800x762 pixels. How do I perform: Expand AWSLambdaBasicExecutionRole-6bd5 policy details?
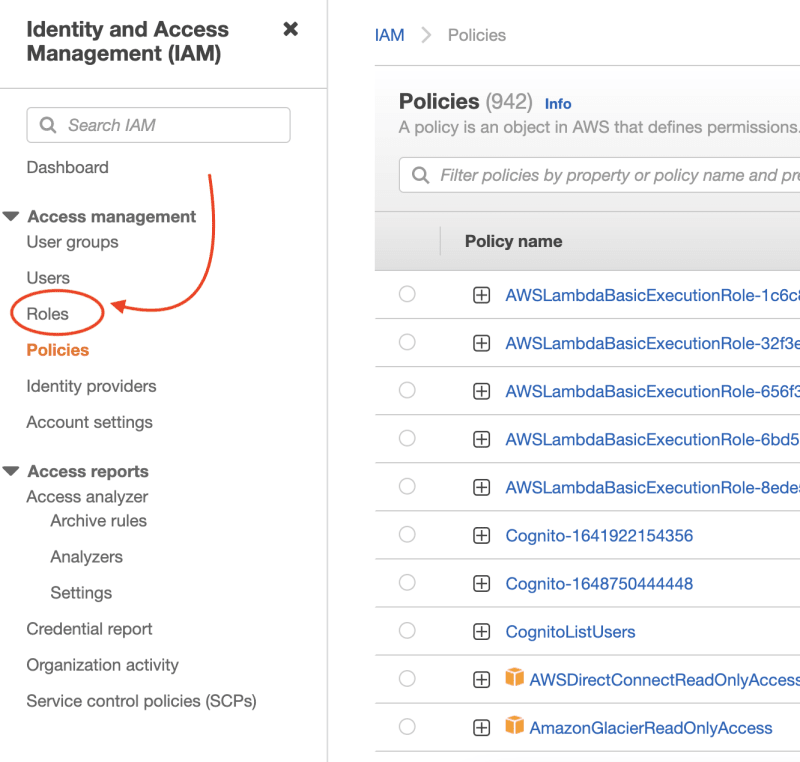pyautogui.click(x=482, y=440)
